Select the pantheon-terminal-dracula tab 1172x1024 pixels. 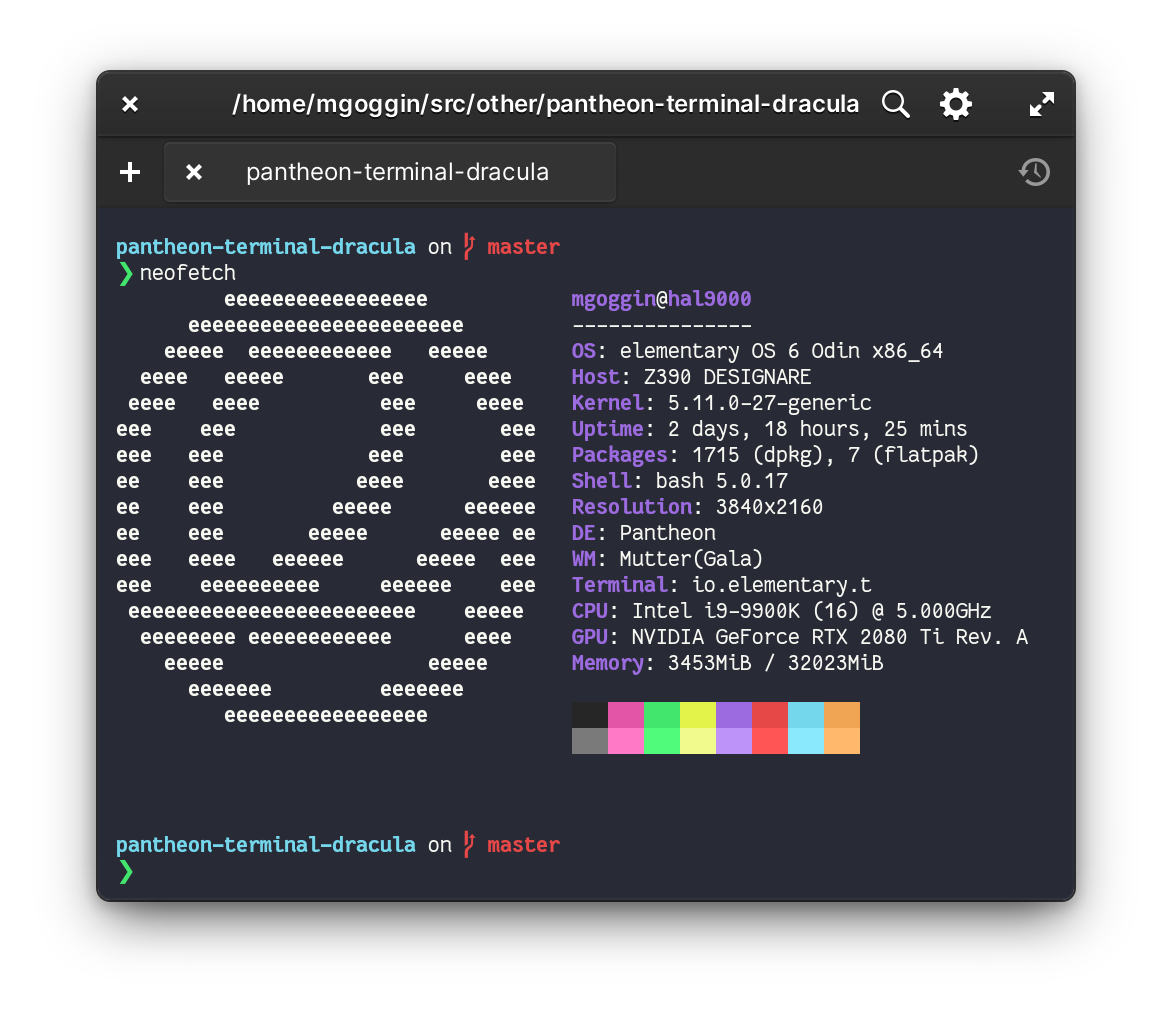[390, 172]
